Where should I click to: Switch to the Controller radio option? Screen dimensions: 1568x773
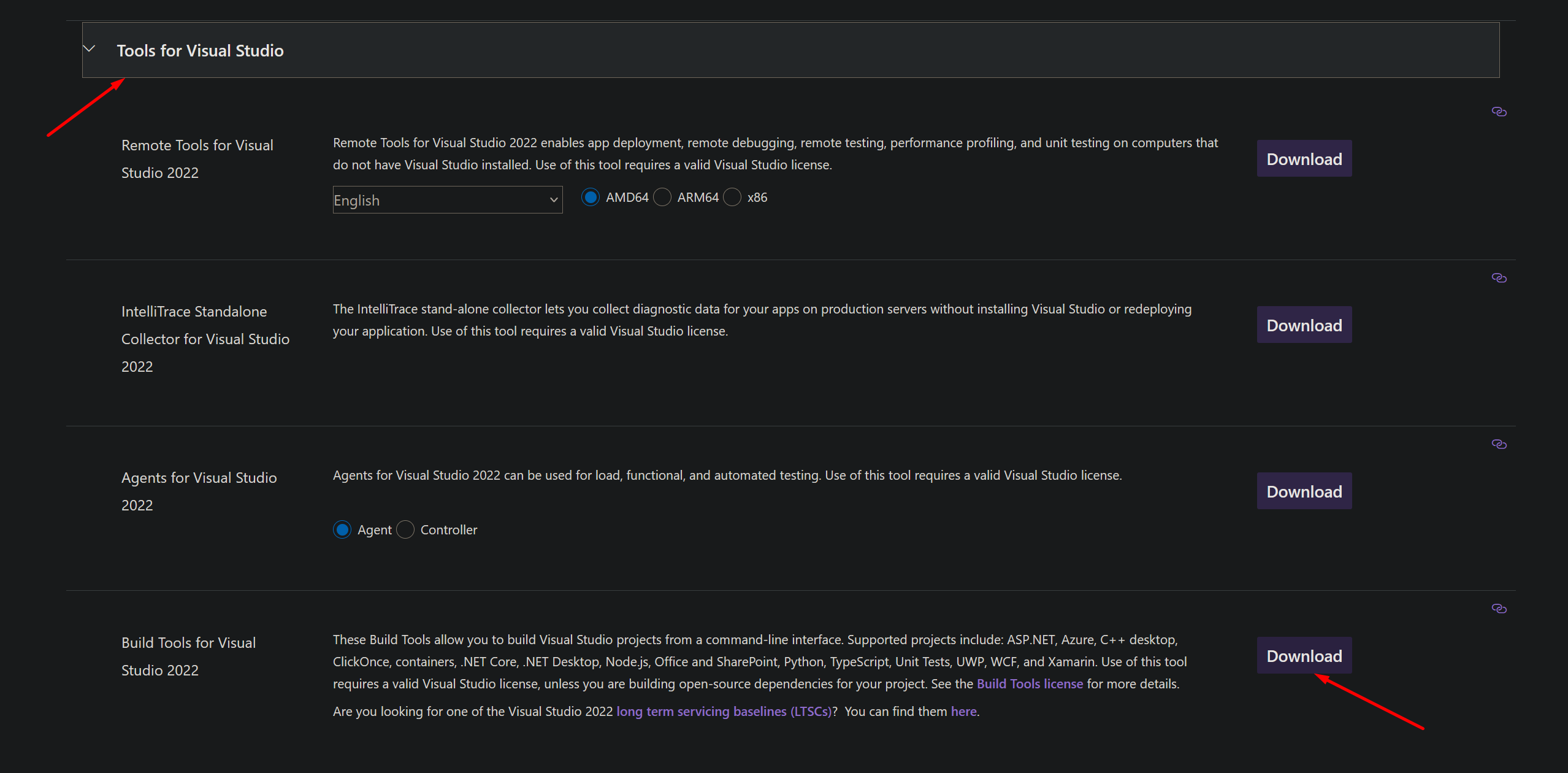pos(405,529)
